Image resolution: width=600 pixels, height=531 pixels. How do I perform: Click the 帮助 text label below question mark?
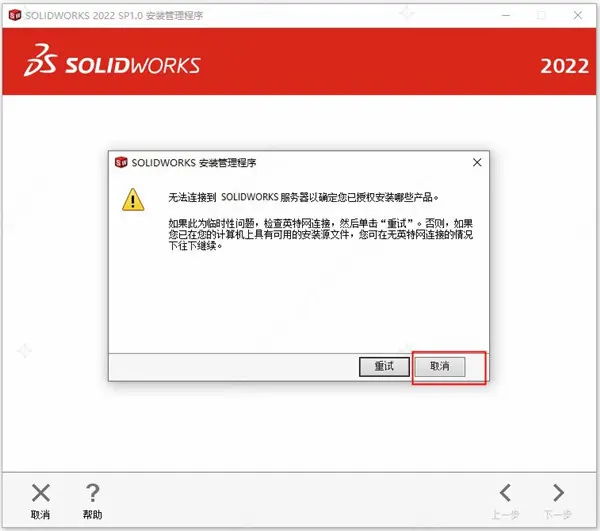tap(92, 515)
